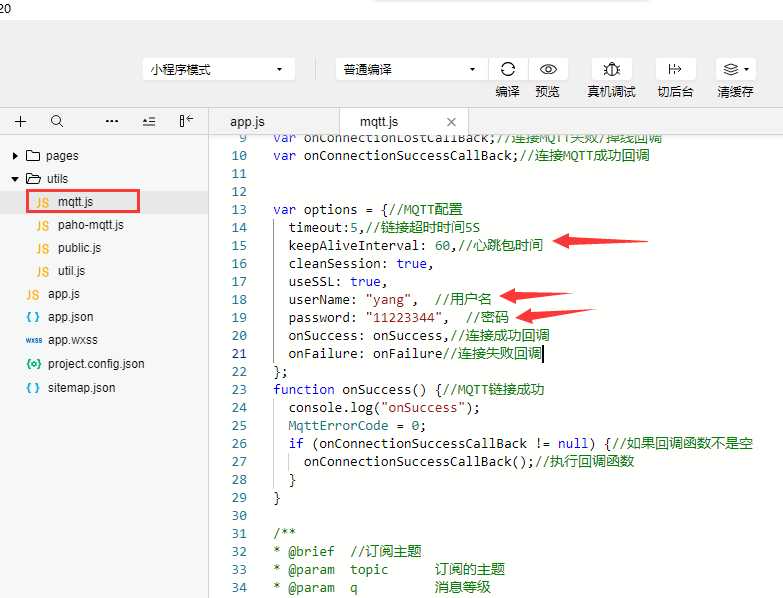Open app.json file
Viewport: 783px width, 598px height.
point(70,317)
